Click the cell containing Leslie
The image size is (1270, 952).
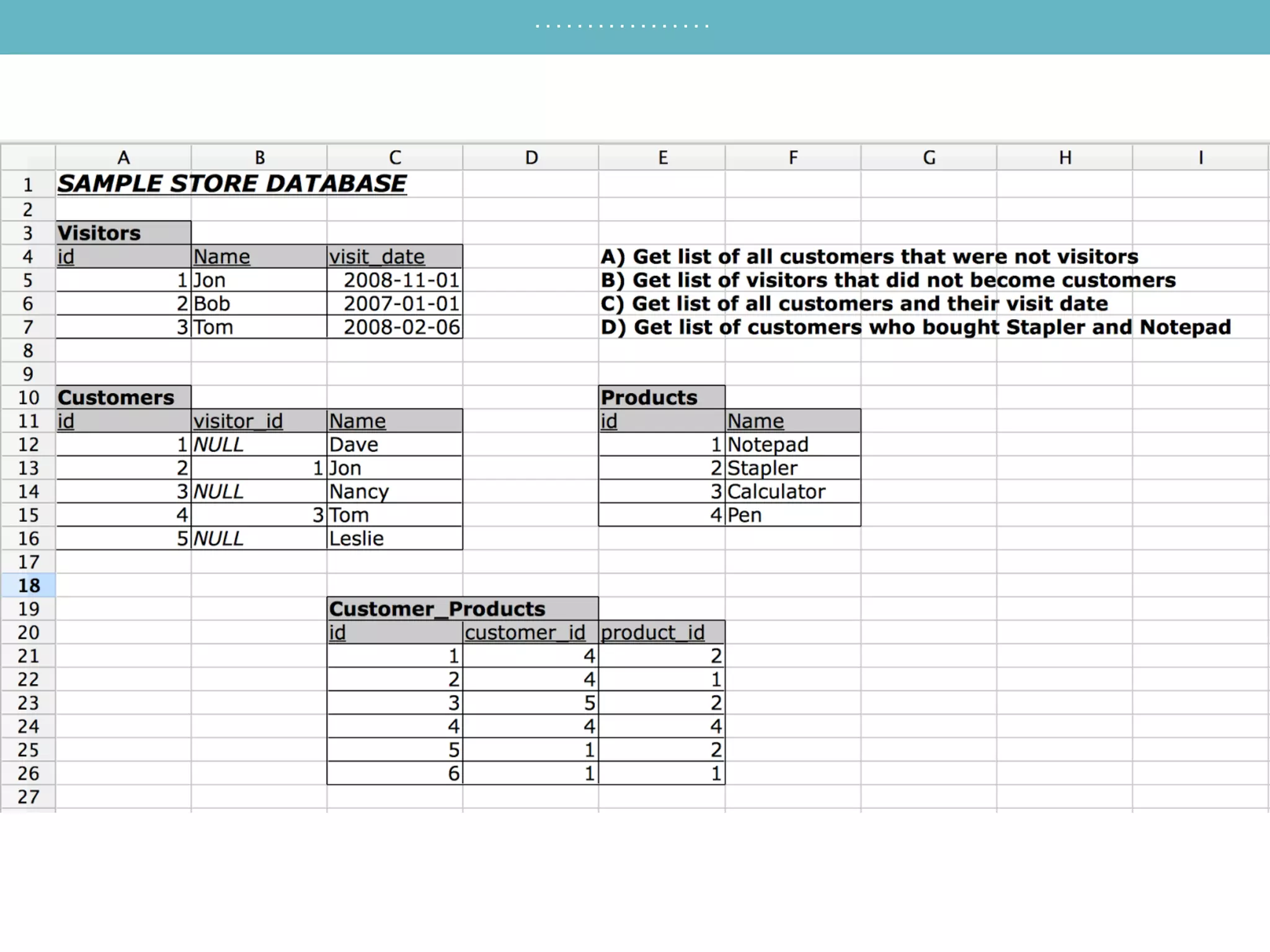pyautogui.click(x=394, y=538)
